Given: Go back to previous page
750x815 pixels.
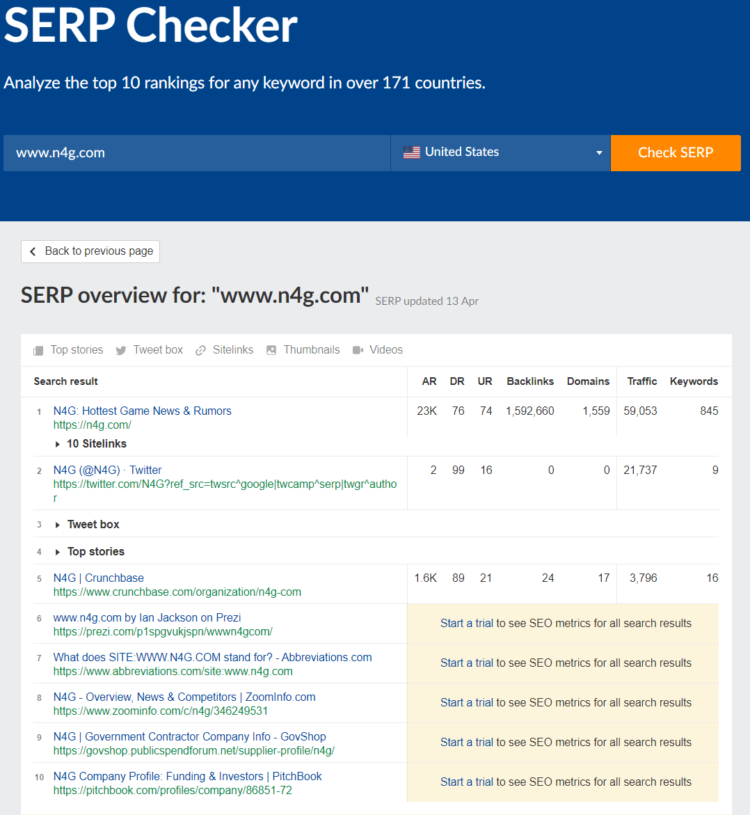Looking at the screenshot, I should point(90,252).
